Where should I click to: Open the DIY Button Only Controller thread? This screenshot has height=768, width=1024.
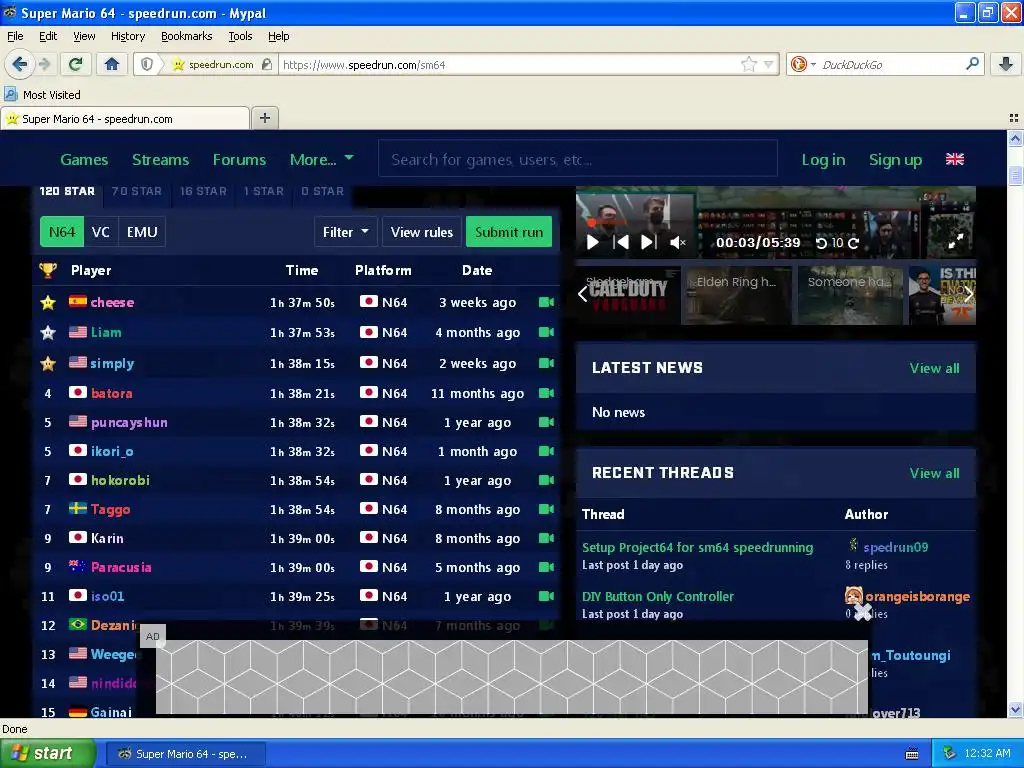(658, 596)
